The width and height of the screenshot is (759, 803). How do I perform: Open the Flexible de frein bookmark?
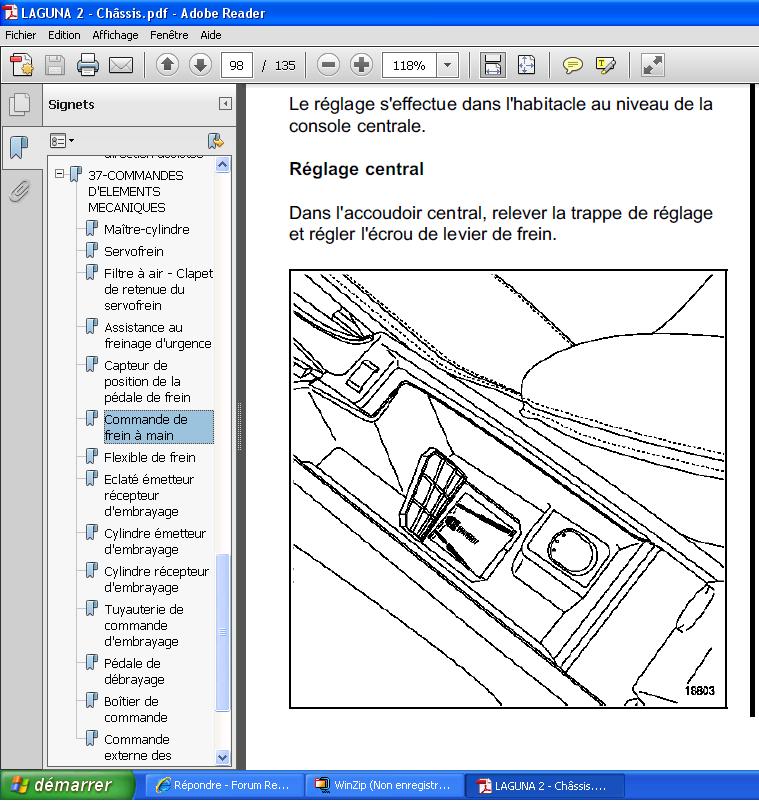(150, 457)
